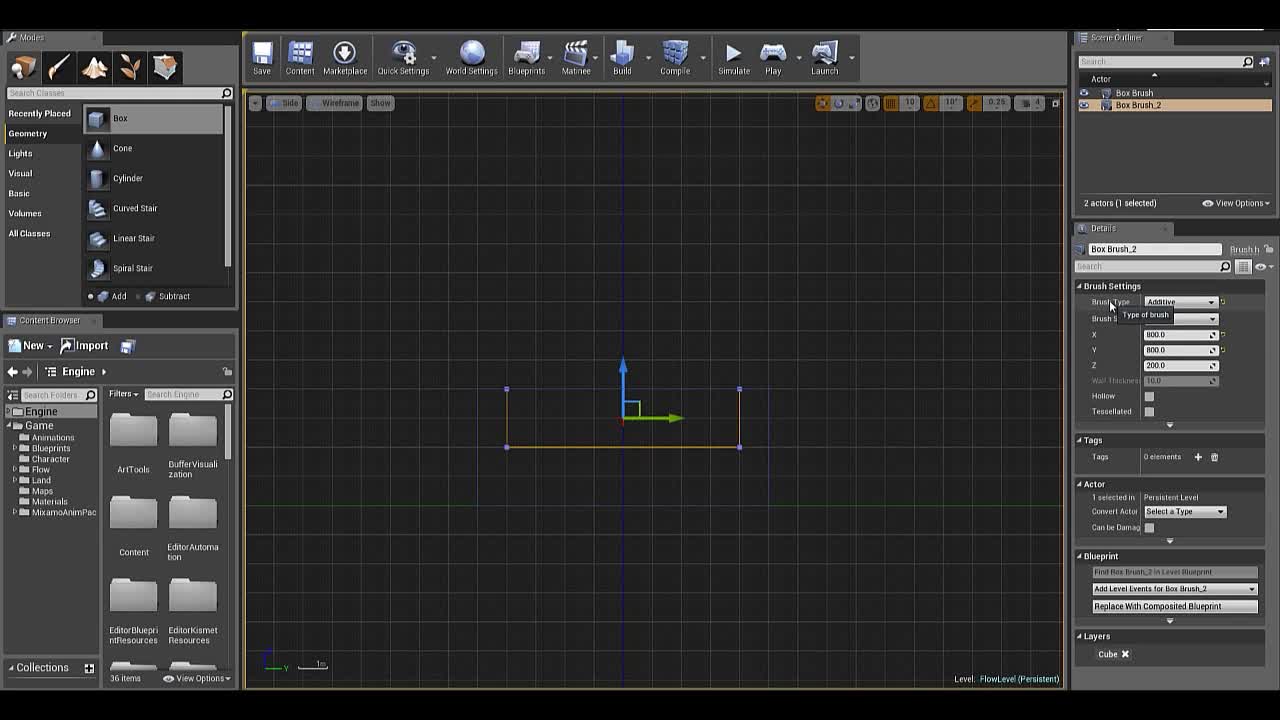Click the Import button
Viewport: 1280px width, 720px height.
pyautogui.click(x=85, y=346)
